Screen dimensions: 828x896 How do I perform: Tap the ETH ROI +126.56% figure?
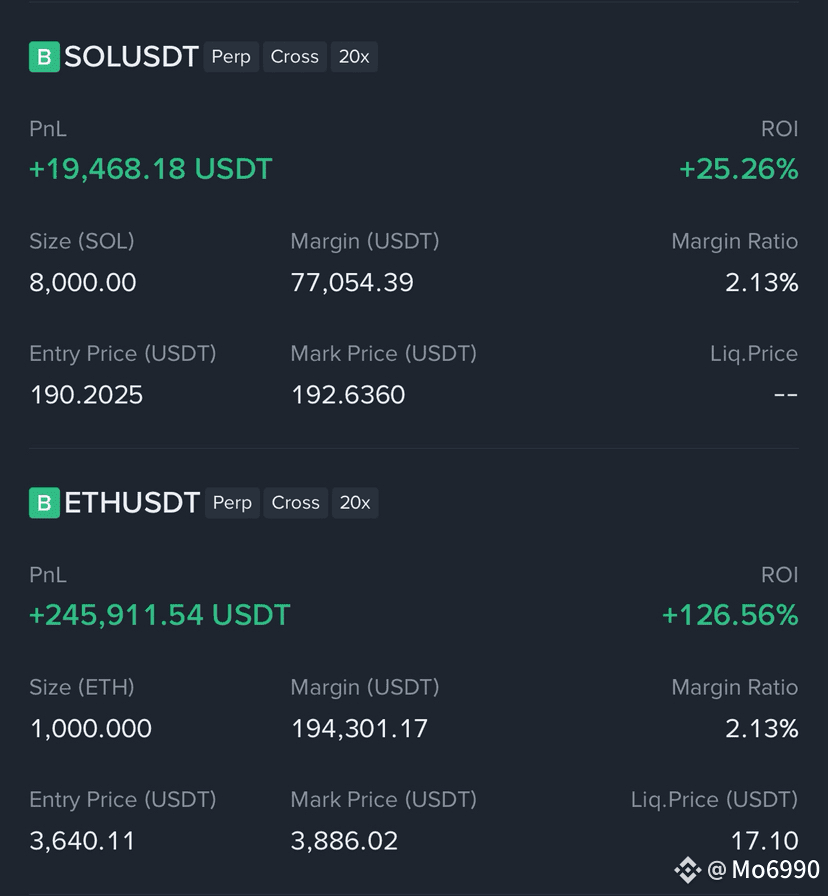pos(730,615)
